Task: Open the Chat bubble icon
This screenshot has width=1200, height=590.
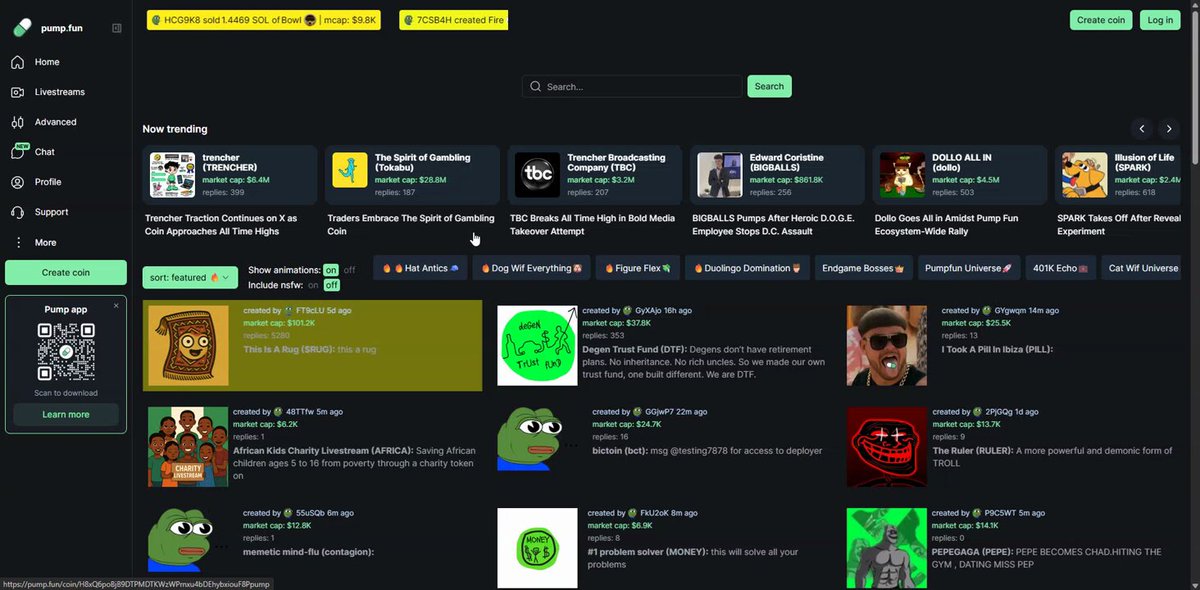Action: click(x=19, y=152)
